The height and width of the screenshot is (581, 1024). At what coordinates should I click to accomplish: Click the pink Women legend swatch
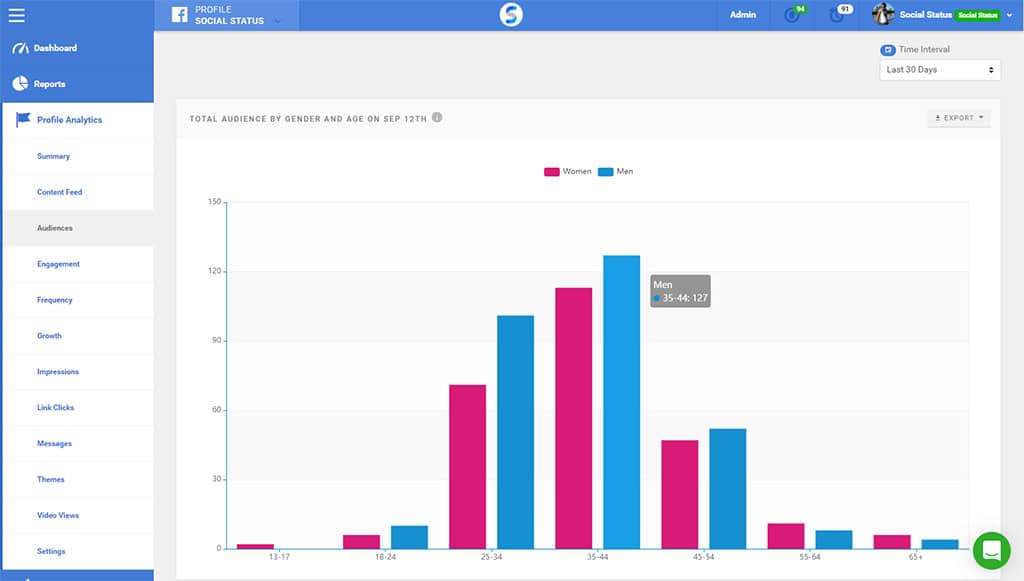coord(552,172)
